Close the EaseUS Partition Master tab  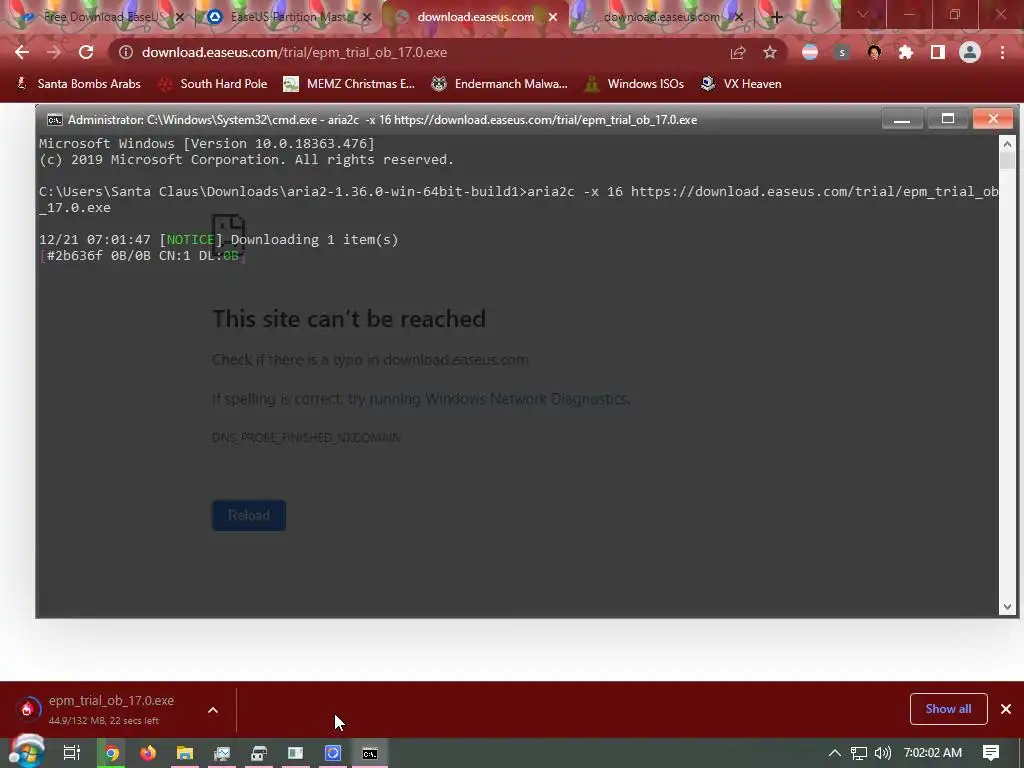coord(367,17)
